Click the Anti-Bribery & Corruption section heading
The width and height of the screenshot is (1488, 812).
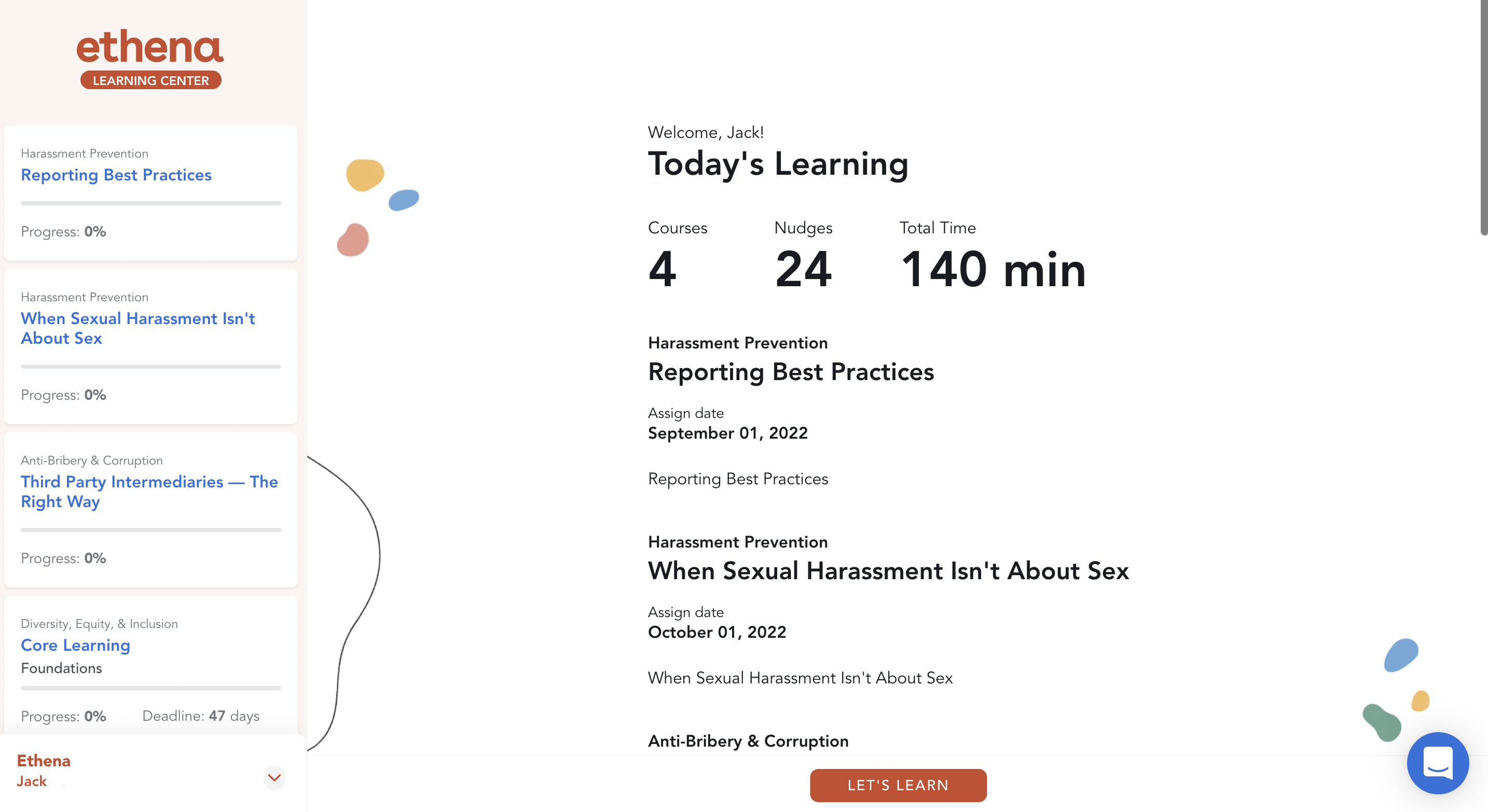click(x=748, y=741)
